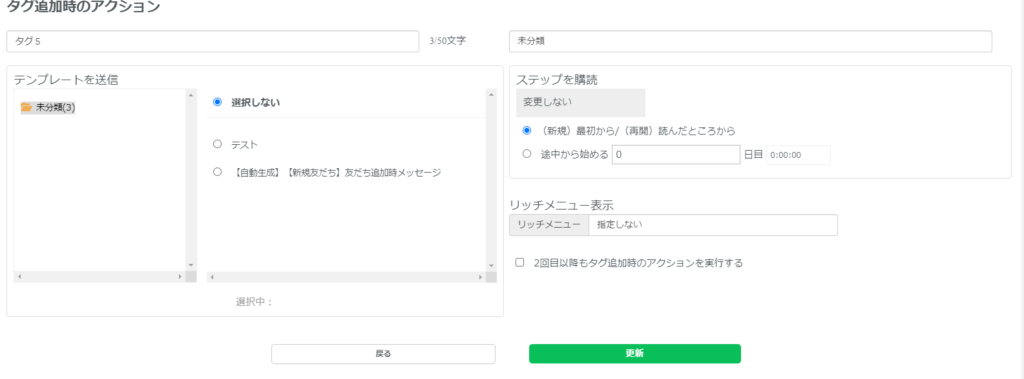Image resolution: width=1024 pixels, height=379 pixels.
Task: Select the 未分類(3) tree item label
Action: [x=56, y=107]
